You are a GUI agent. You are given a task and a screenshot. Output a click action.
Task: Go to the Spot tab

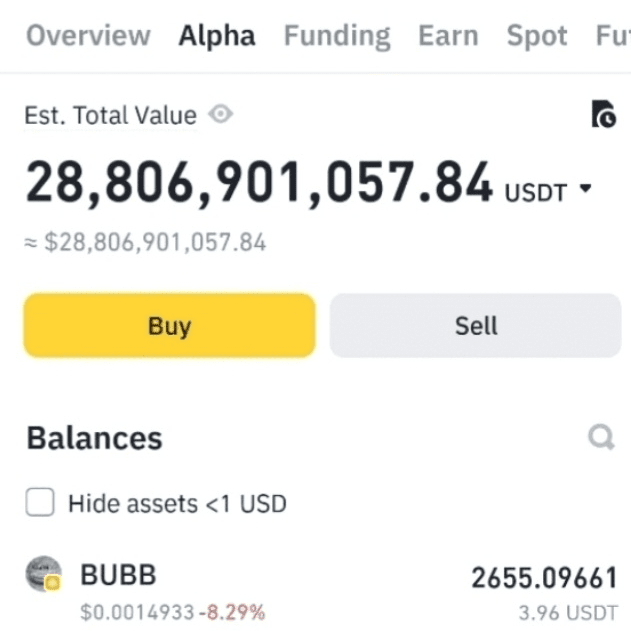pos(537,37)
